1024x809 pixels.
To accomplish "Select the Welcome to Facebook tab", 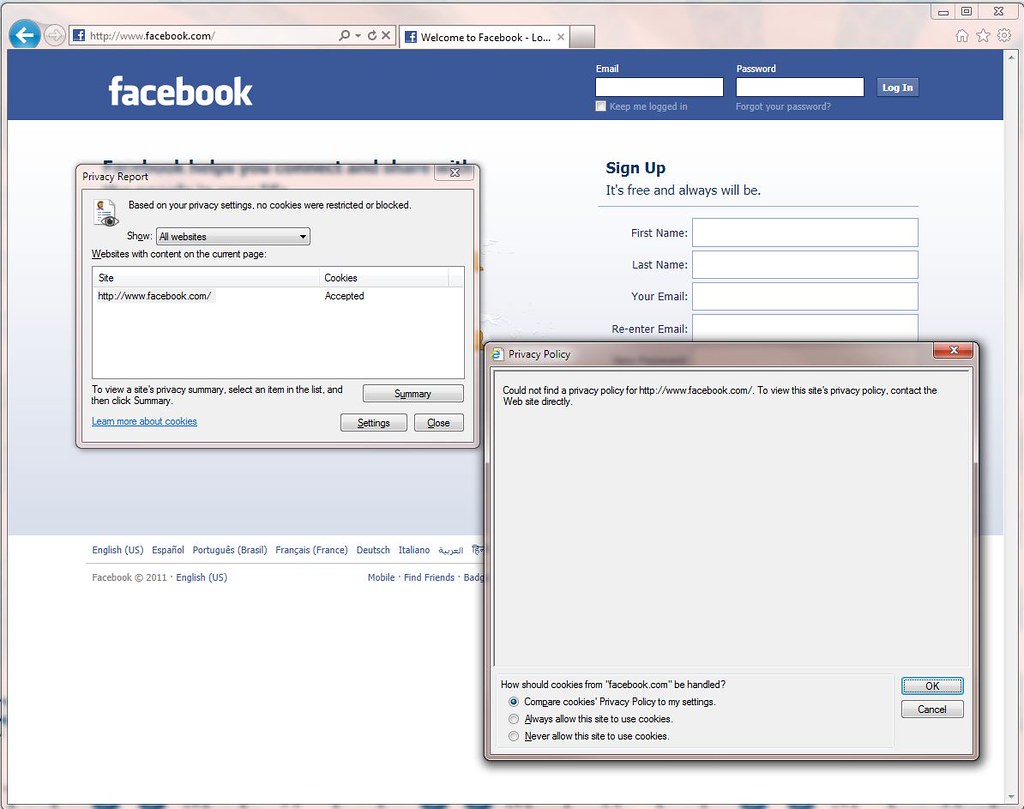I will pyautogui.click(x=484, y=37).
